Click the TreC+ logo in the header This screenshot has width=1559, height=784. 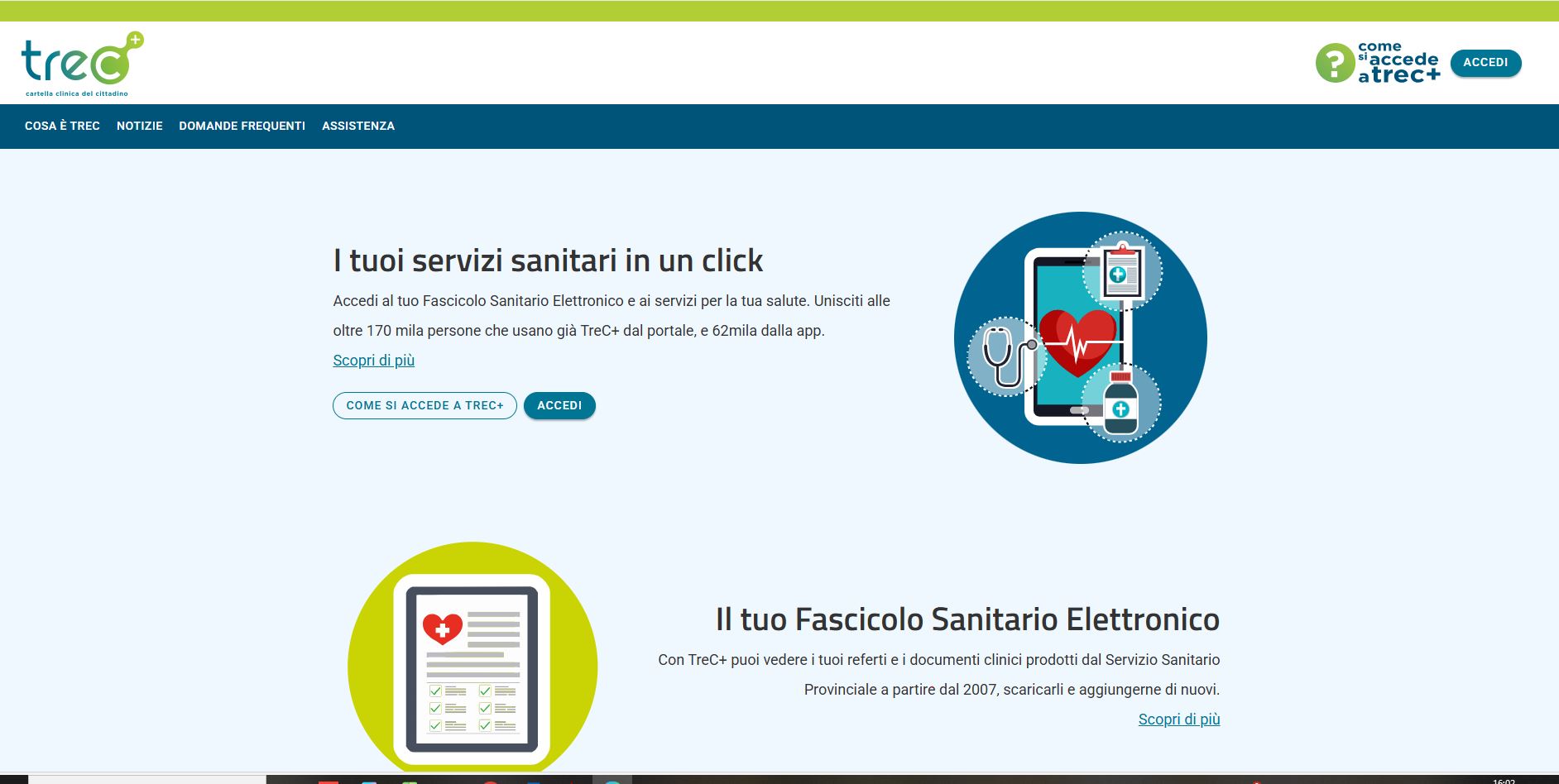click(x=81, y=63)
